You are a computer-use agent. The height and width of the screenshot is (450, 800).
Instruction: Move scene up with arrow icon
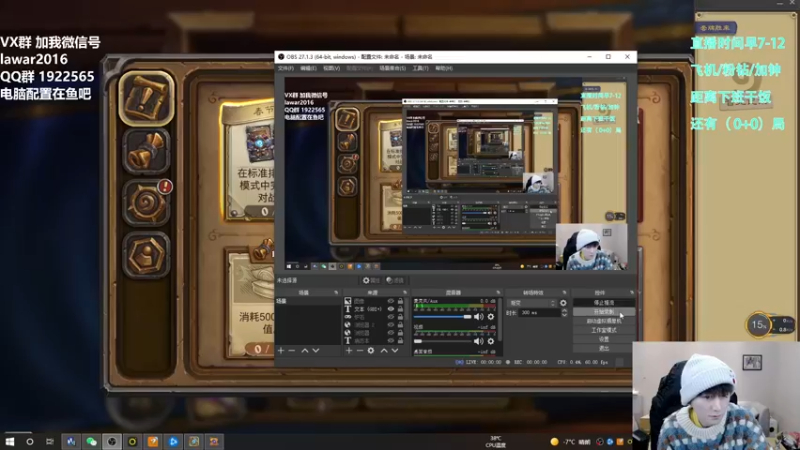tap(305, 351)
